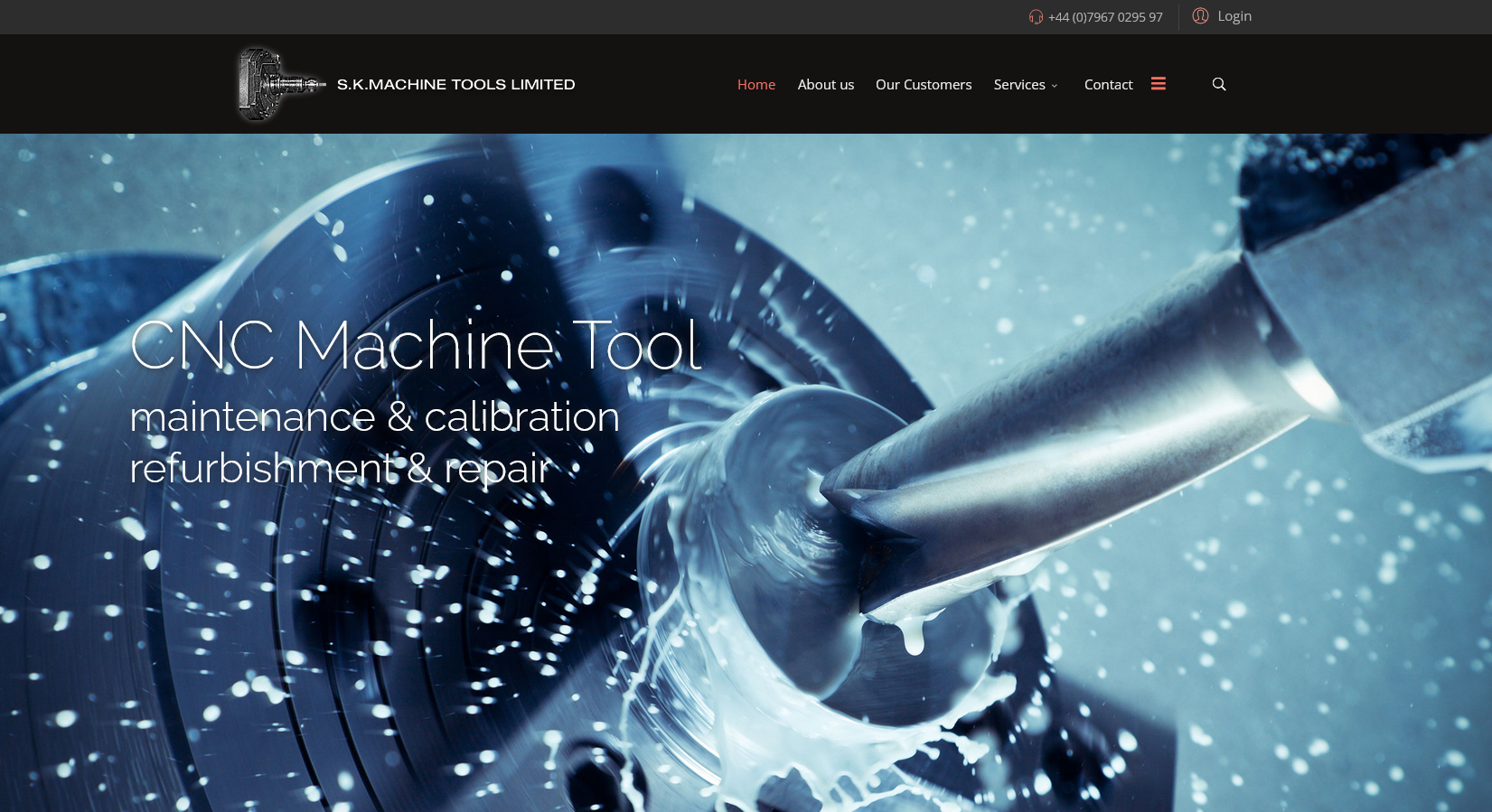
Task: Expand the Services dropdown chevron
Action: click(1055, 86)
